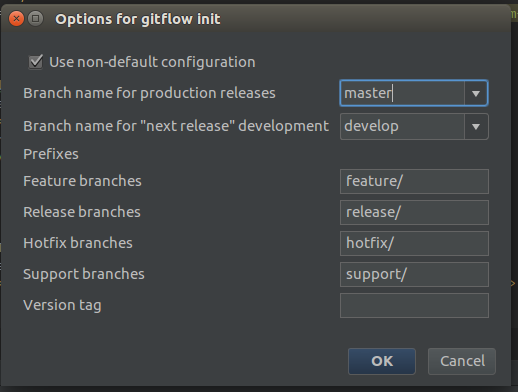Click the 'Feature branches' label
Image resolution: width=518 pixels, height=392 pixels.
click(x=82, y=181)
